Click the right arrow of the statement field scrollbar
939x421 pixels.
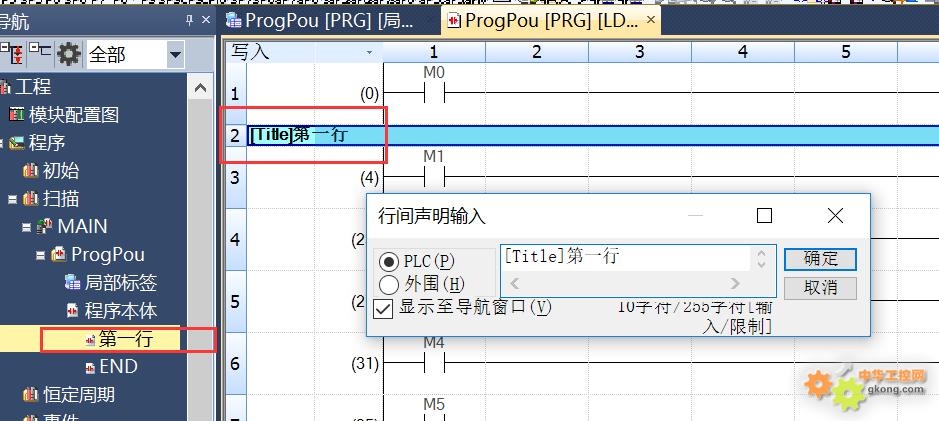click(735, 283)
